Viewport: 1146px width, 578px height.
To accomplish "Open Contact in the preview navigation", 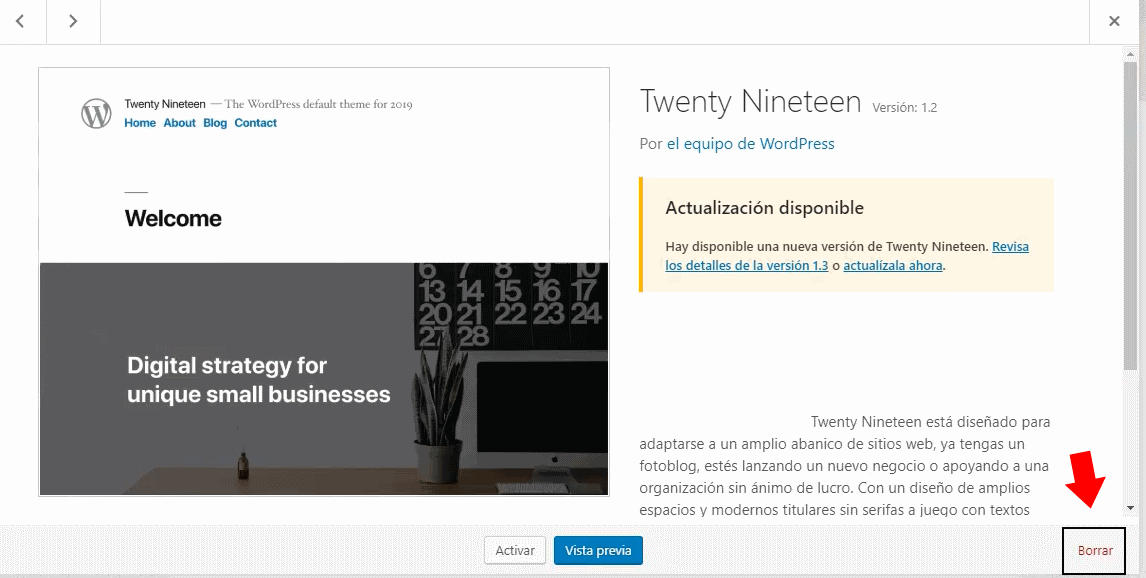I will 256,123.
